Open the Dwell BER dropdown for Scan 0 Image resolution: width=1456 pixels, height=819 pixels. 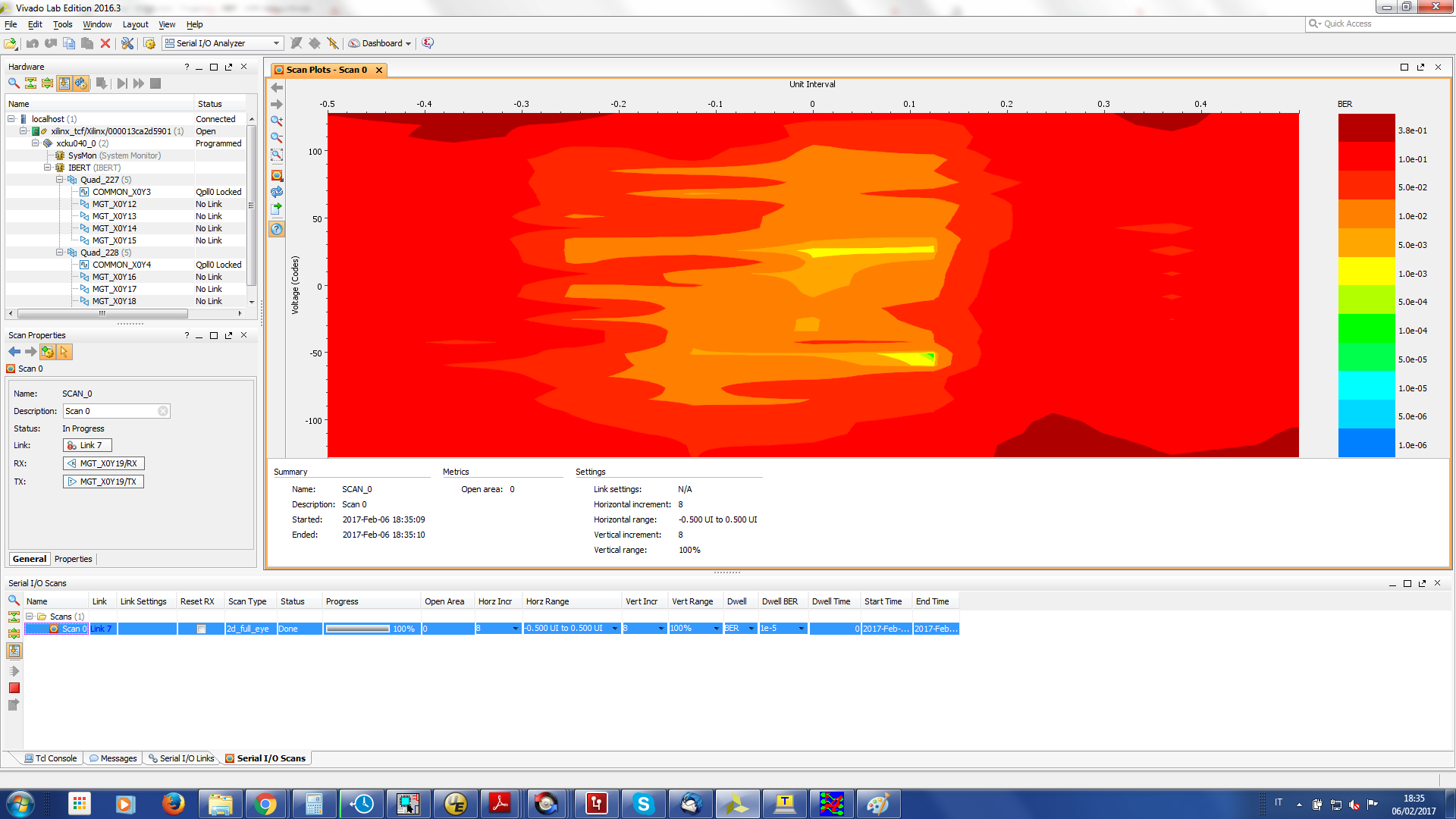point(752,629)
